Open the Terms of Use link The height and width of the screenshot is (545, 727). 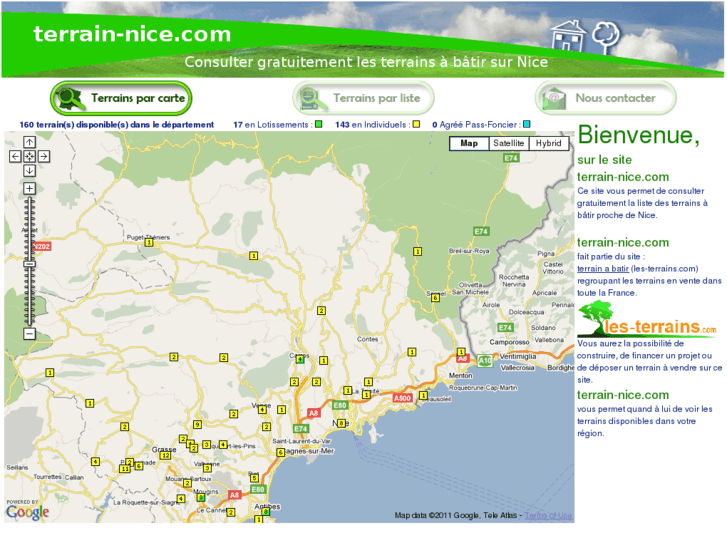pos(548,515)
